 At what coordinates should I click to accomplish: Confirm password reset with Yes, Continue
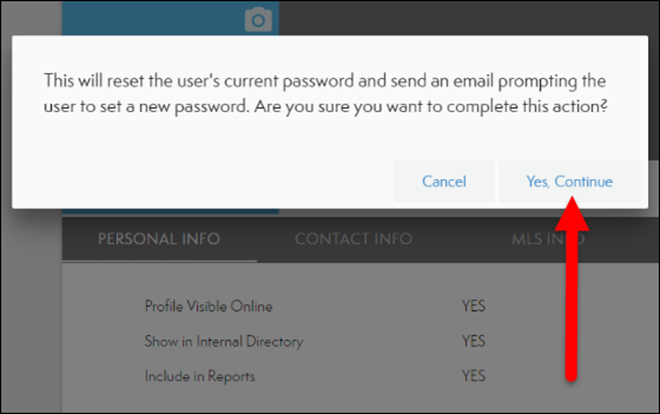[x=569, y=182]
